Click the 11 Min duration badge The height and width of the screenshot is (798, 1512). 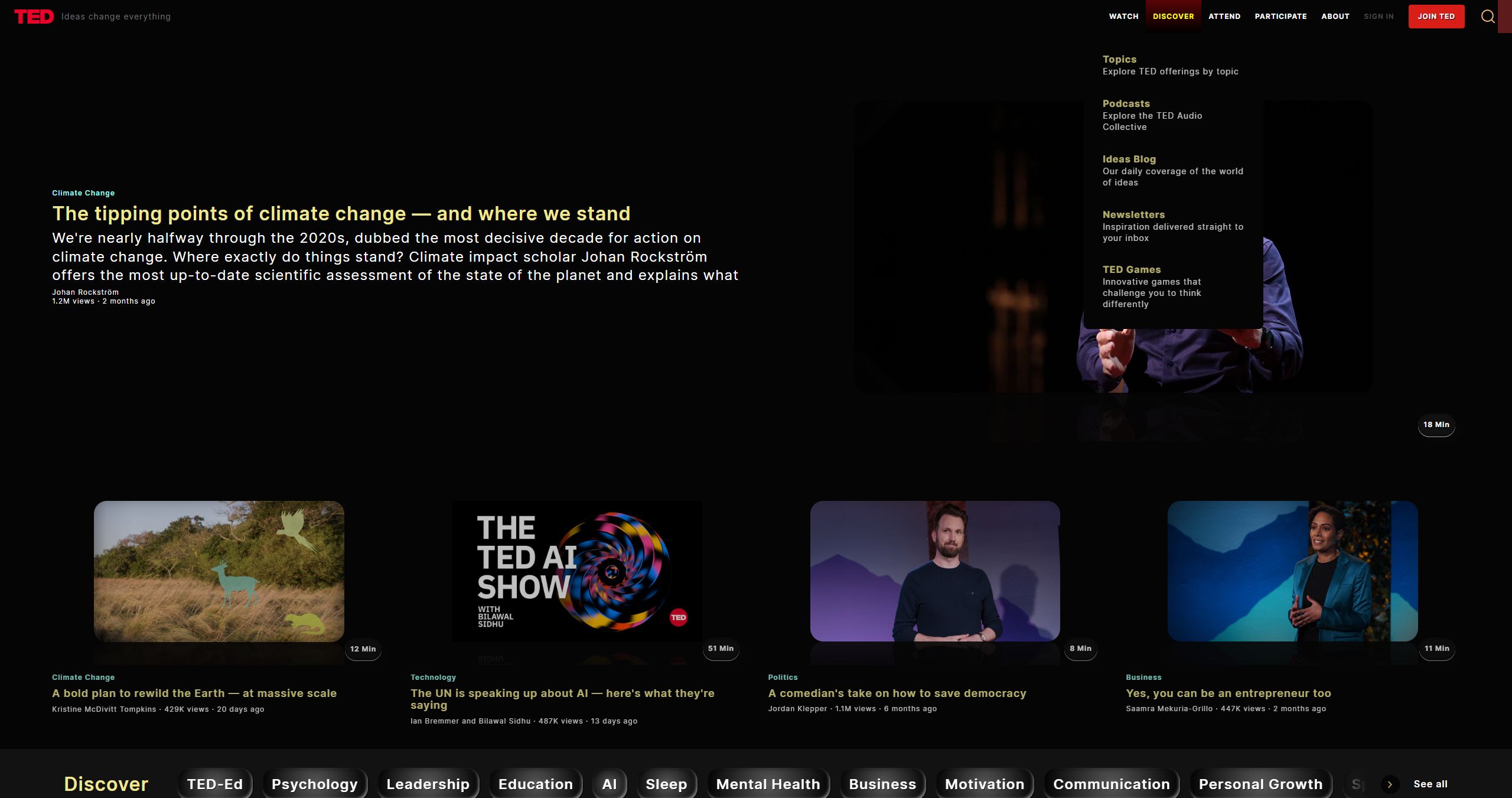click(x=1436, y=649)
